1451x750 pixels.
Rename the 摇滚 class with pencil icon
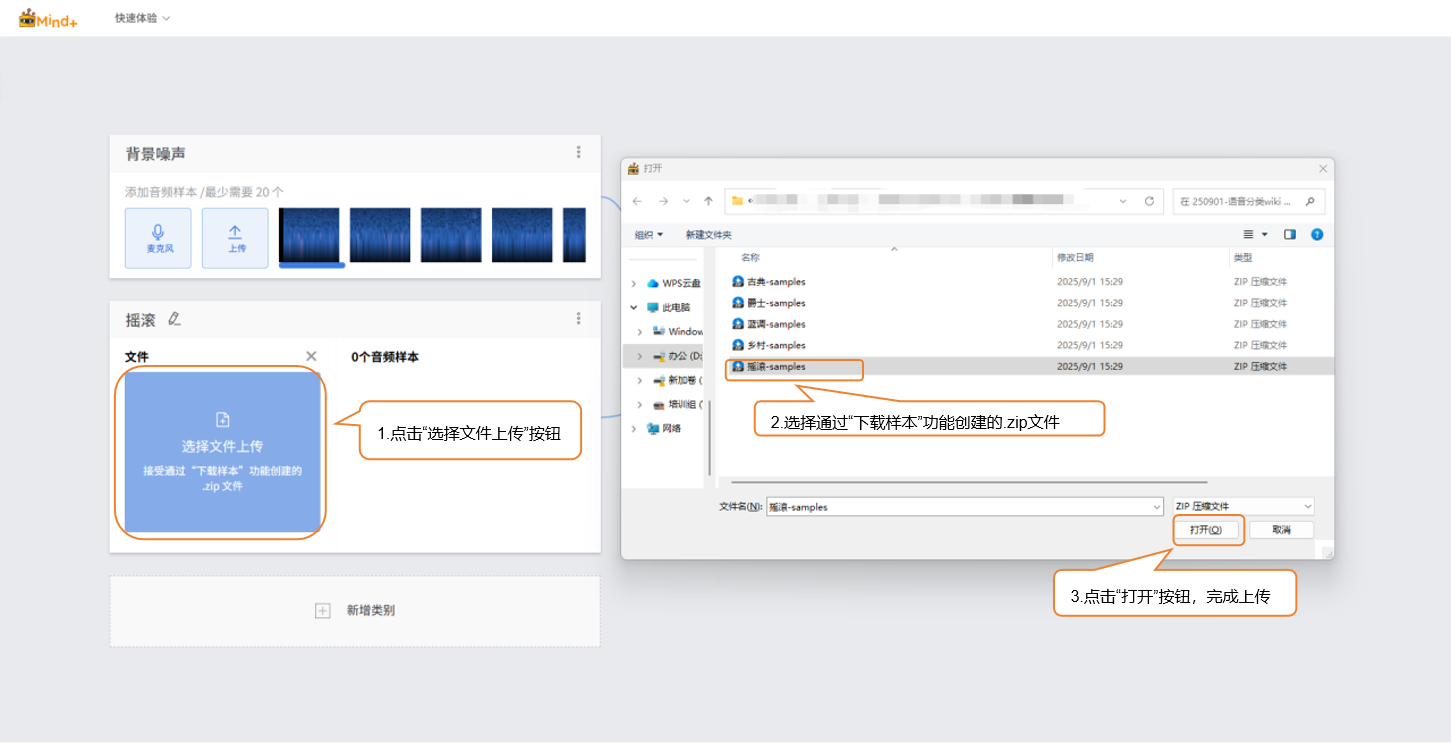pyautogui.click(x=175, y=319)
